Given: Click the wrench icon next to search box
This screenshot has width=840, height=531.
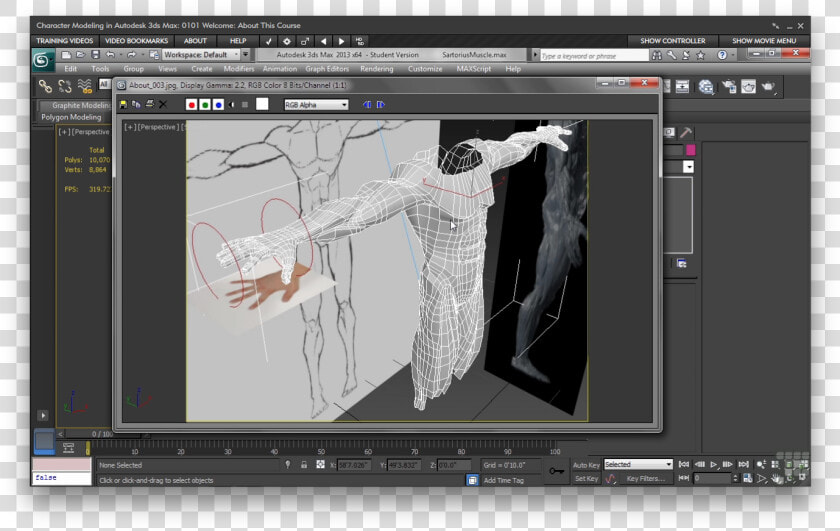Looking at the screenshot, I should pyautogui.click(x=671, y=55).
